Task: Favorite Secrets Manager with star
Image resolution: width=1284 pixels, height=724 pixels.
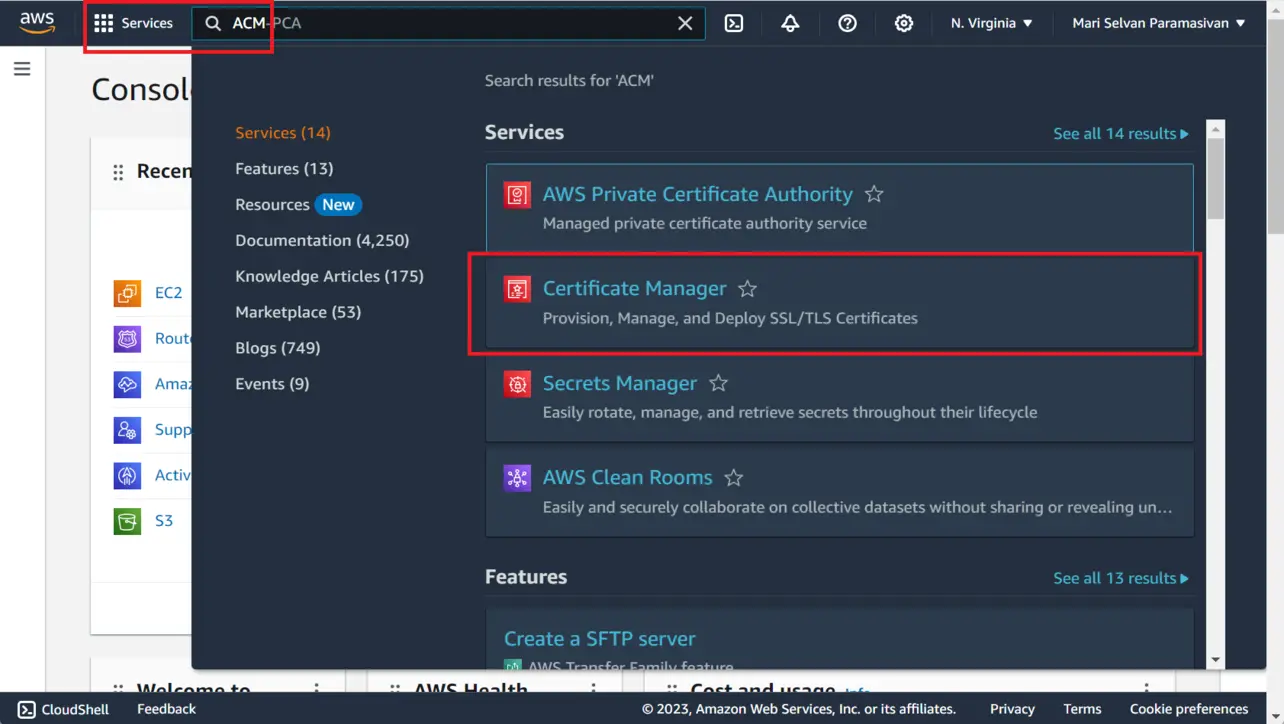Action: coord(718,384)
